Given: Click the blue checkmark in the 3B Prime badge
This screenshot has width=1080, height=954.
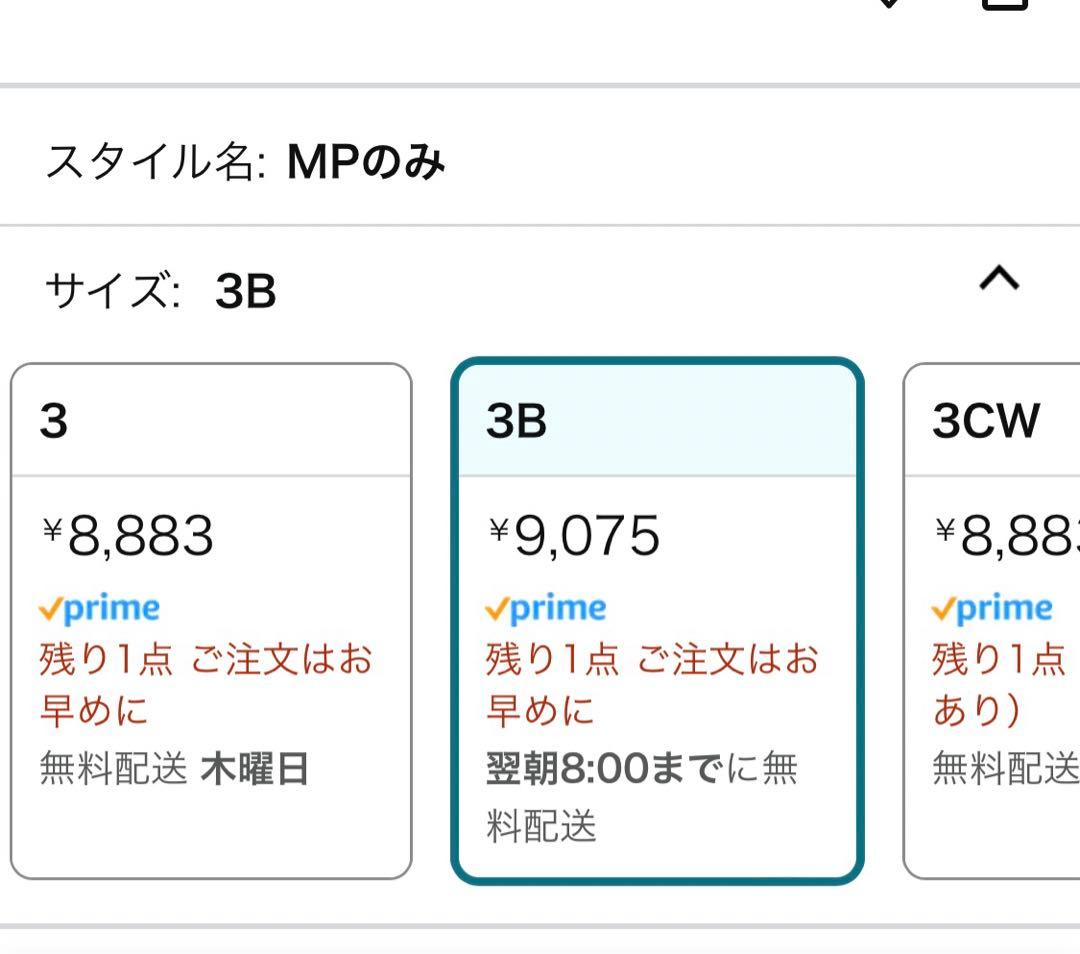Looking at the screenshot, I should (496, 606).
